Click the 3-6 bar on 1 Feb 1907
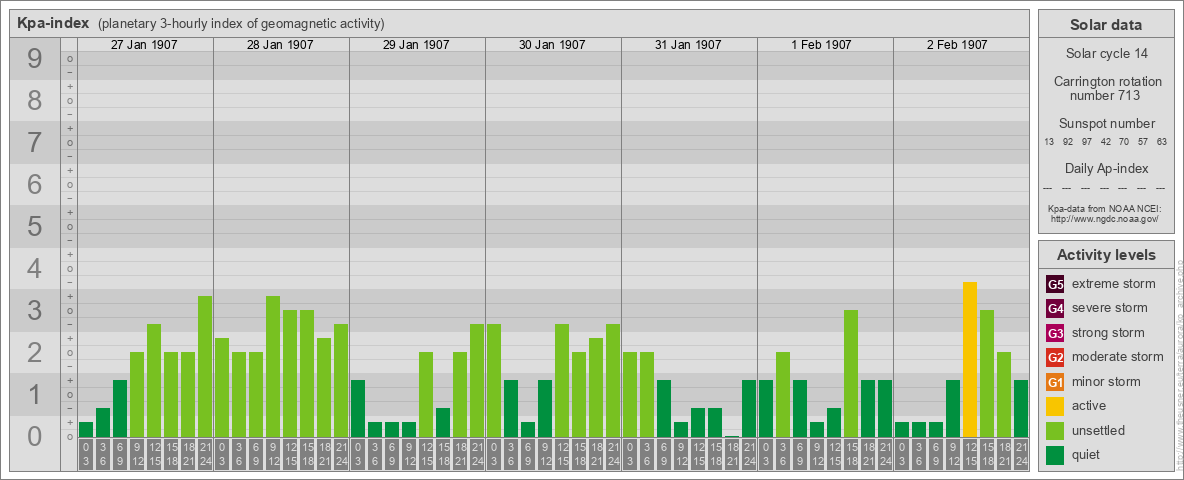Image resolution: width=1184 pixels, height=480 pixels. 783,394
